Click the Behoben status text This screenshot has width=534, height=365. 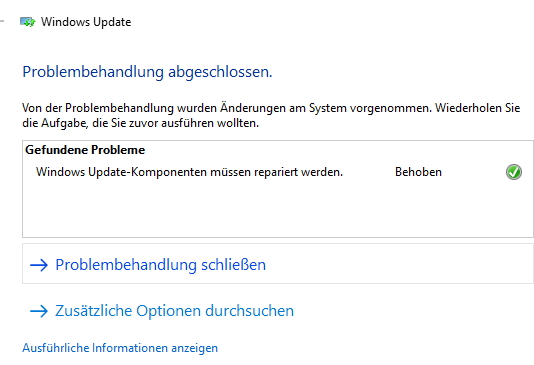click(x=418, y=172)
